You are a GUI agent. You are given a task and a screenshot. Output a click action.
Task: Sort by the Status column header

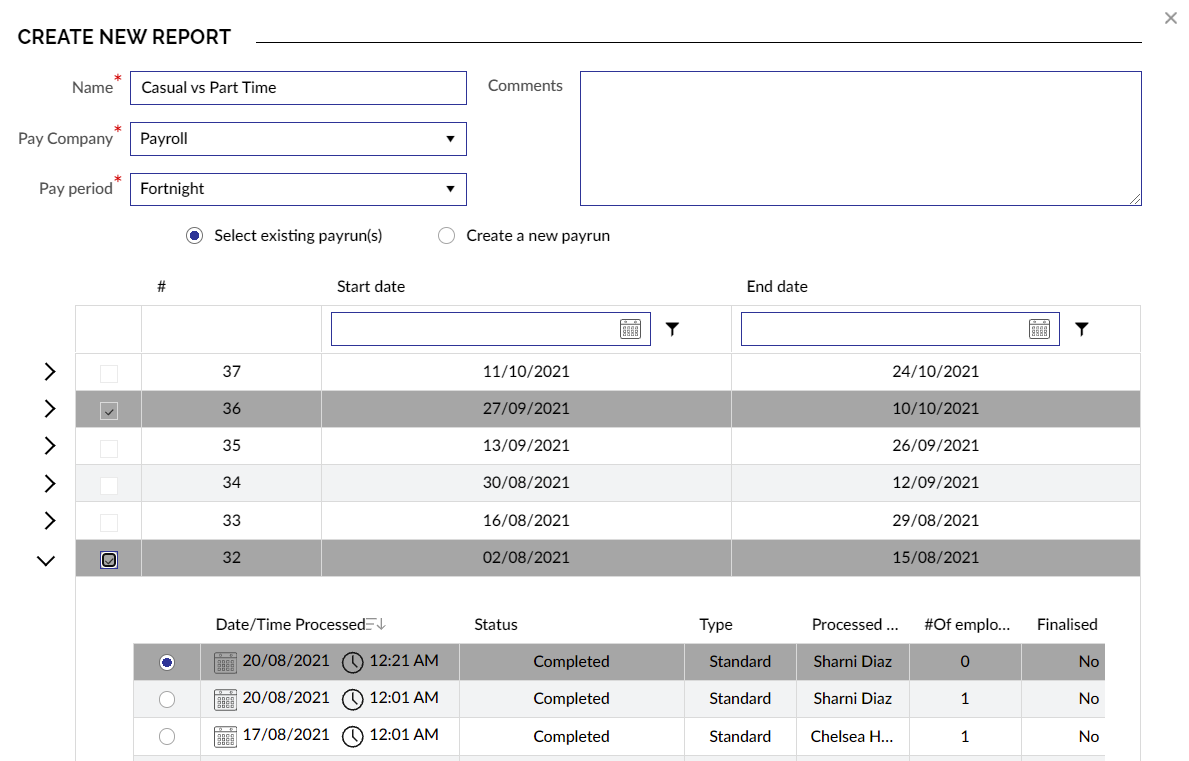pyautogui.click(x=496, y=625)
